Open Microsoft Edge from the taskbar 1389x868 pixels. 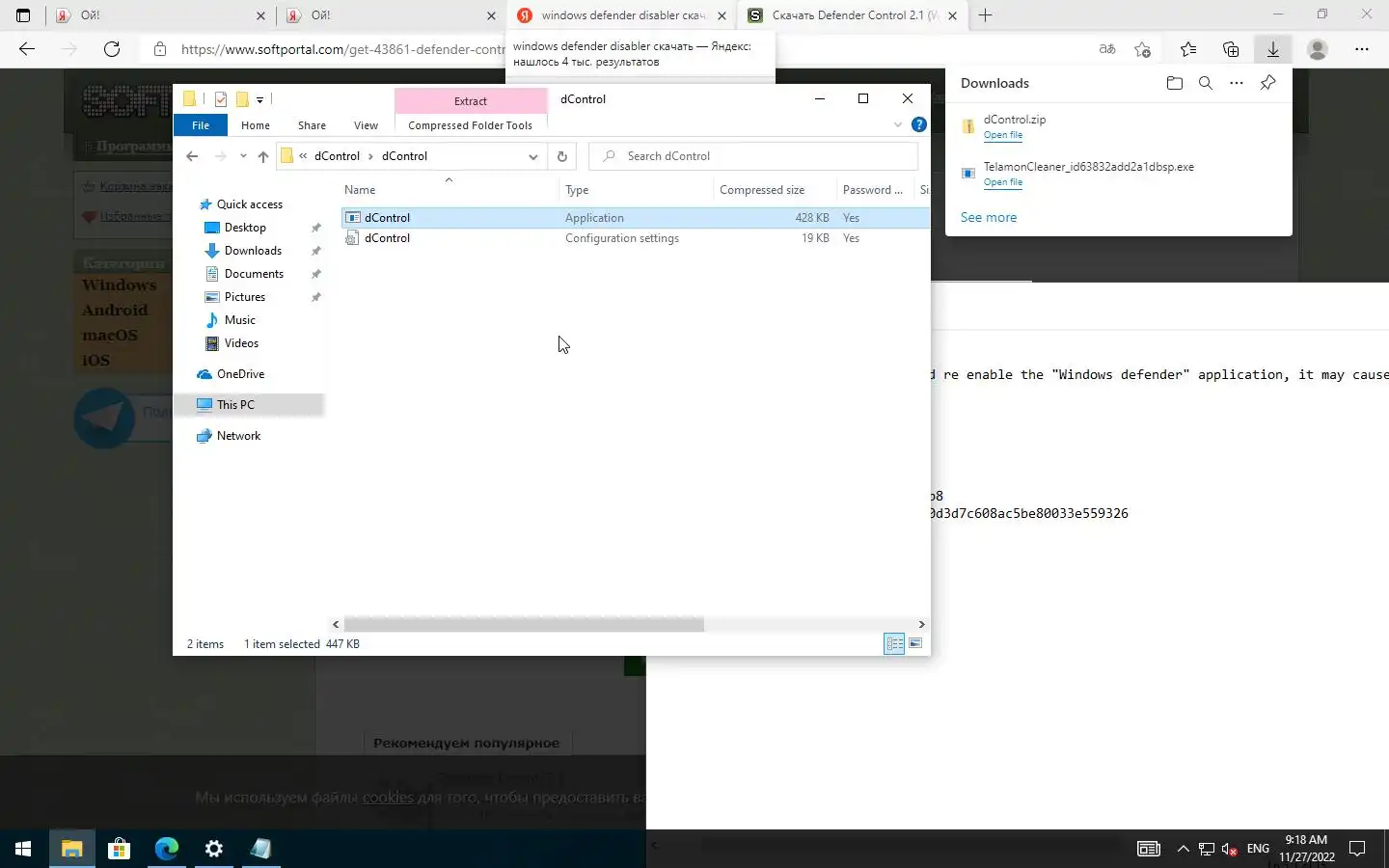coord(167,849)
